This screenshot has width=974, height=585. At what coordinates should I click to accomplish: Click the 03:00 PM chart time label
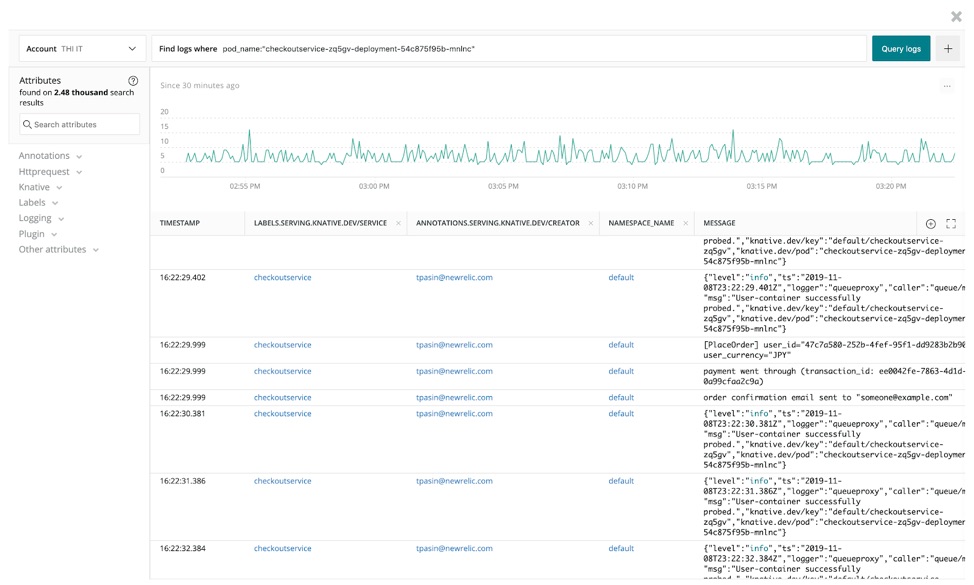[x=374, y=186]
